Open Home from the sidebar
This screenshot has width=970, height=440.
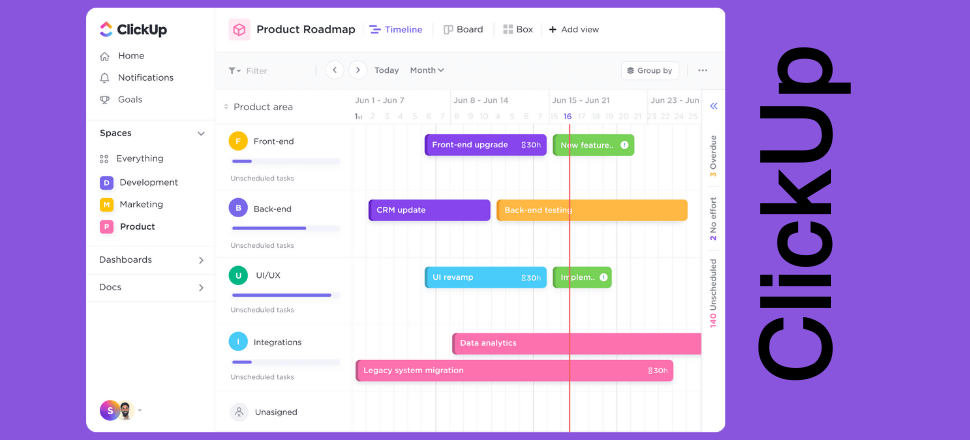(x=122, y=56)
